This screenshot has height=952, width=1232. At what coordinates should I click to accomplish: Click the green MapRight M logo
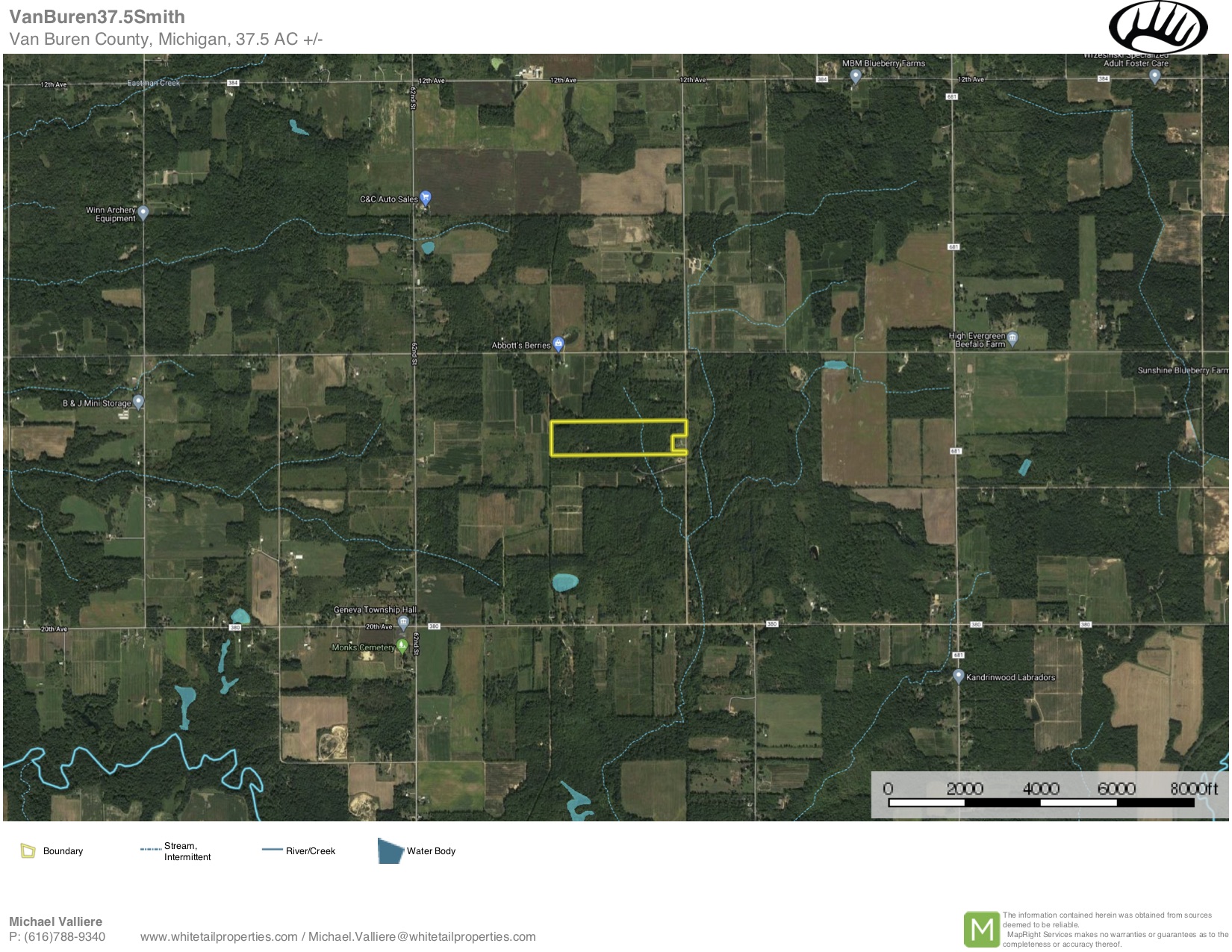click(981, 929)
